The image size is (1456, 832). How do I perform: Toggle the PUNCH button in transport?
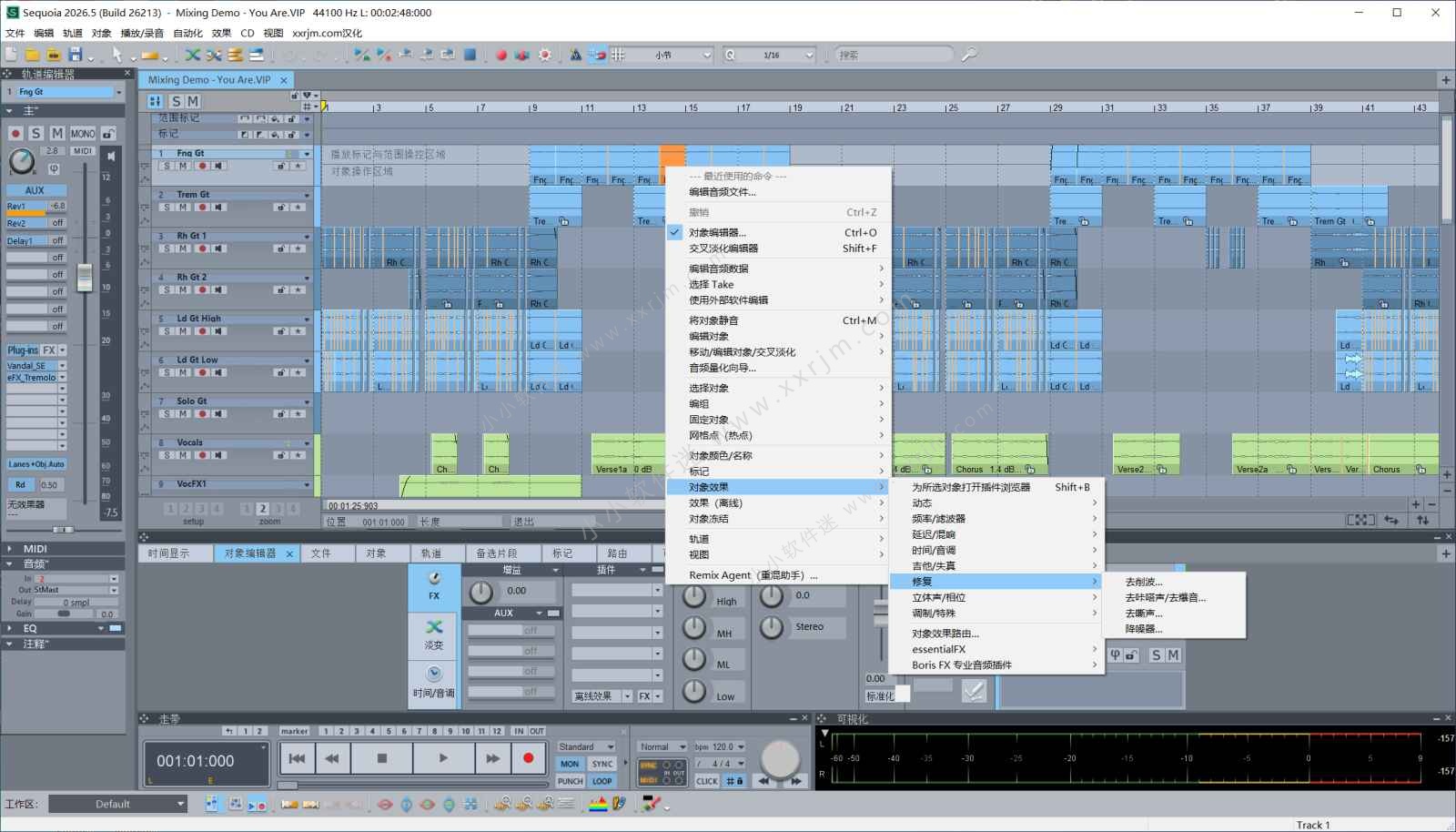tap(570, 781)
